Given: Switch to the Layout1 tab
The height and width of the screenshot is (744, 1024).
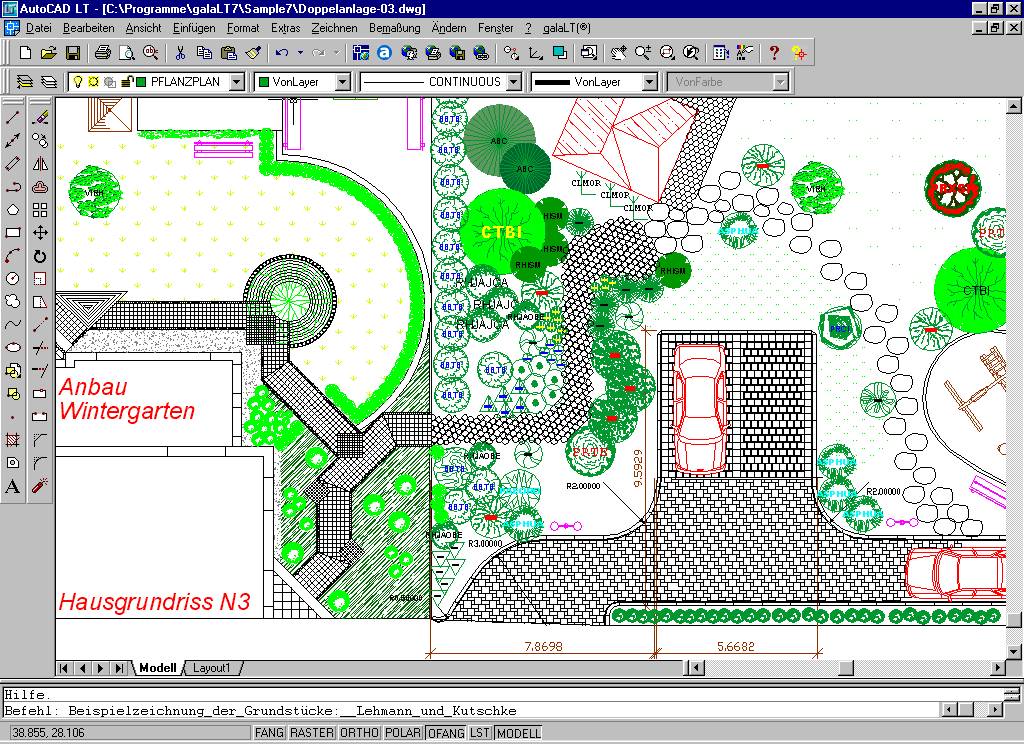Looking at the screenshot, I should coord(212,668).
